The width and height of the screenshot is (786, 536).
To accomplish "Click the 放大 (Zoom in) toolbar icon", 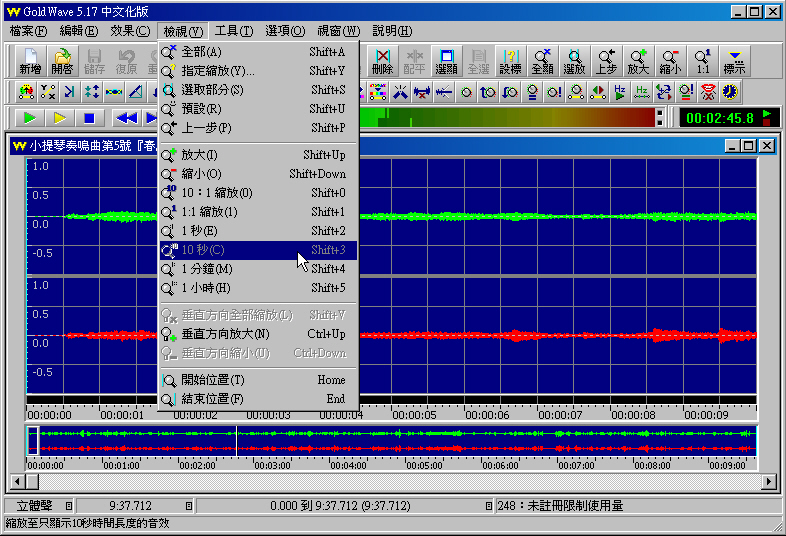I will [638, 61].
